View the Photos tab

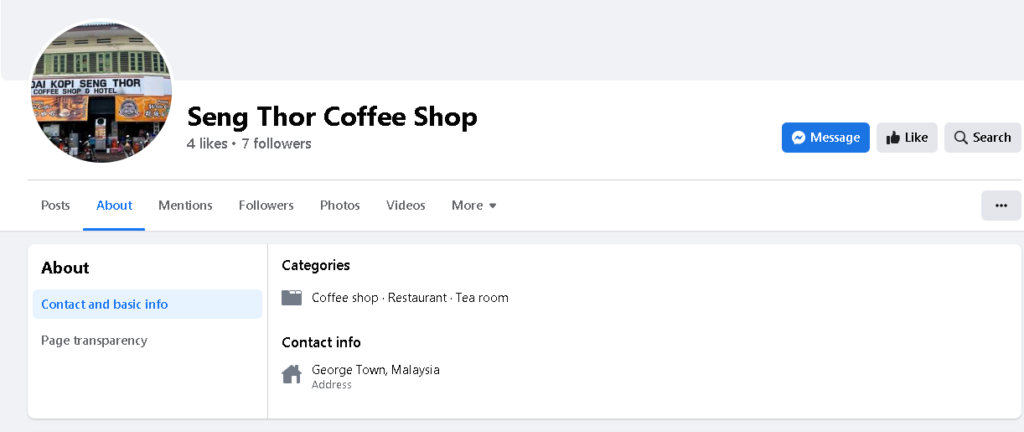[340, 206]
